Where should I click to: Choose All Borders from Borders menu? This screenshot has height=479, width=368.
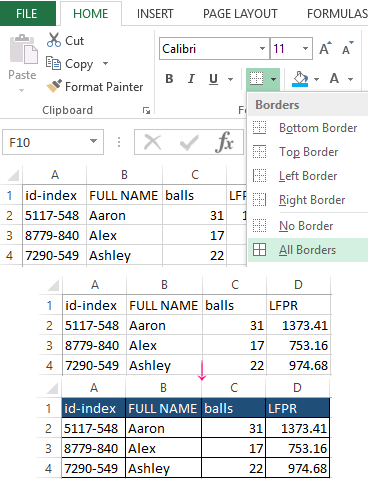[x=308, y=250]
